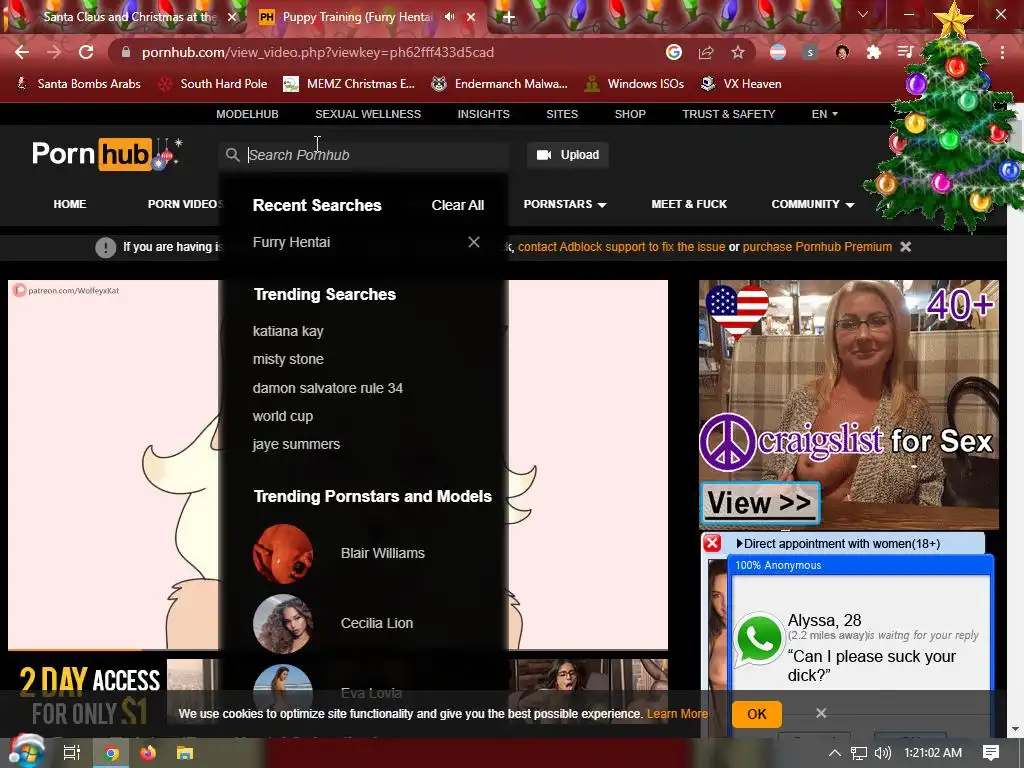The height and width of the screenshot is (768, 1024).
Task: Bookmark this page with the star icon
Action: (738, 52)
